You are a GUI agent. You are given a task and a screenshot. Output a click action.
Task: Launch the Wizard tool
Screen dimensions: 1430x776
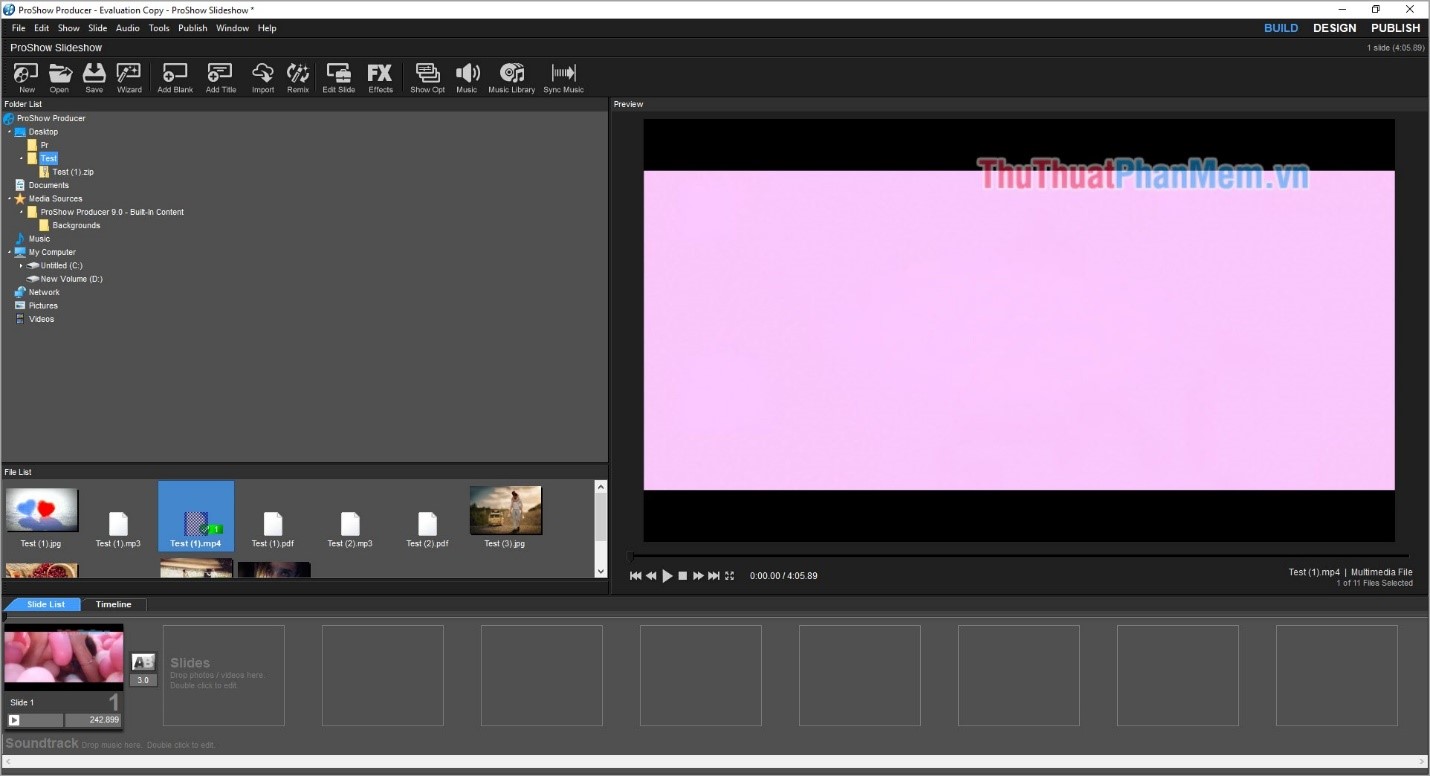(x=128, y=77)
